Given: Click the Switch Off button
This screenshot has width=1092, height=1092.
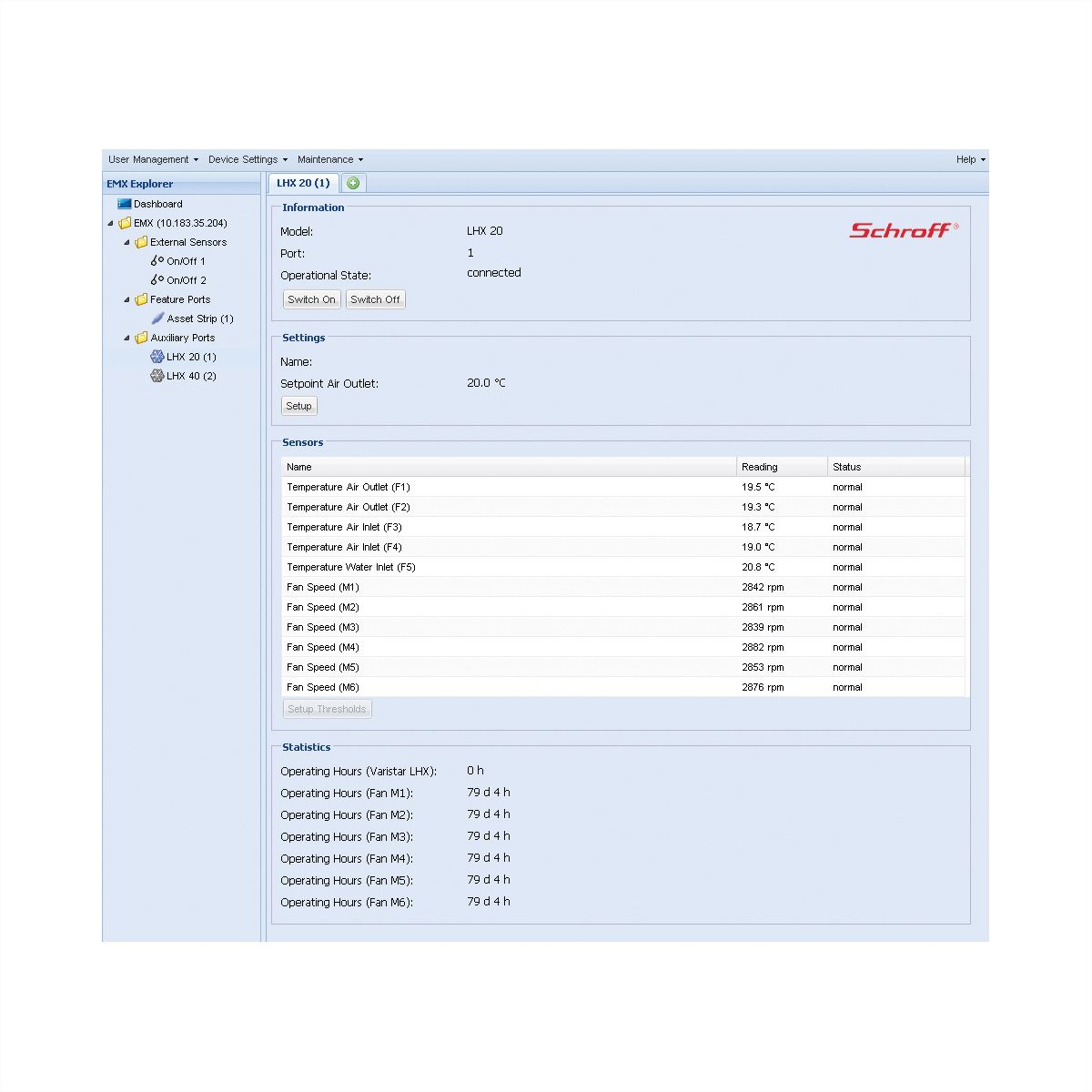Looking at the screenshot, I should click(x=375, y=299).
